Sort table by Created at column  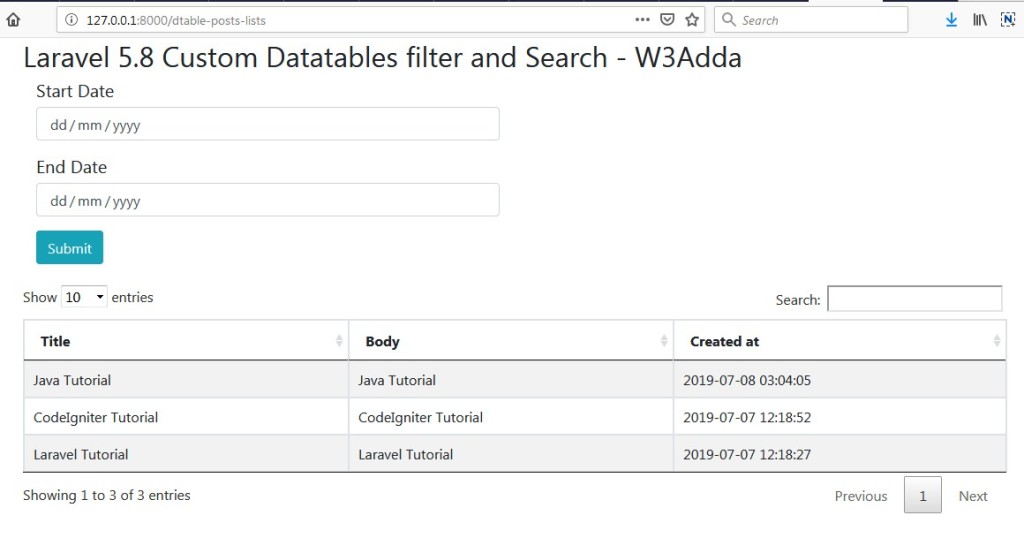tap(840, 341)
